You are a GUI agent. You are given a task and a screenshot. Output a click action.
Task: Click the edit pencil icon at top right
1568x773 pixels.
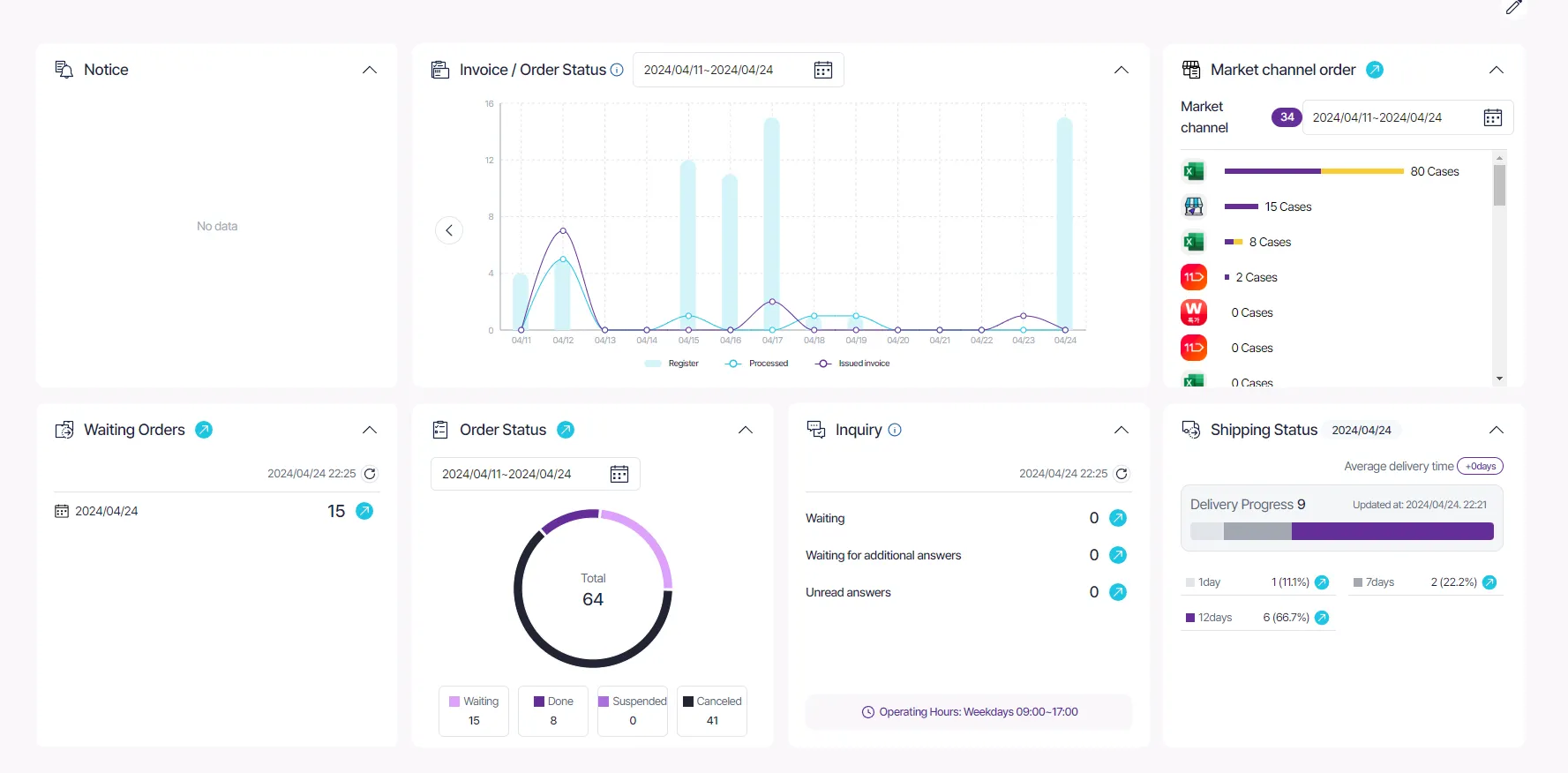click(x=1513, y=8)
